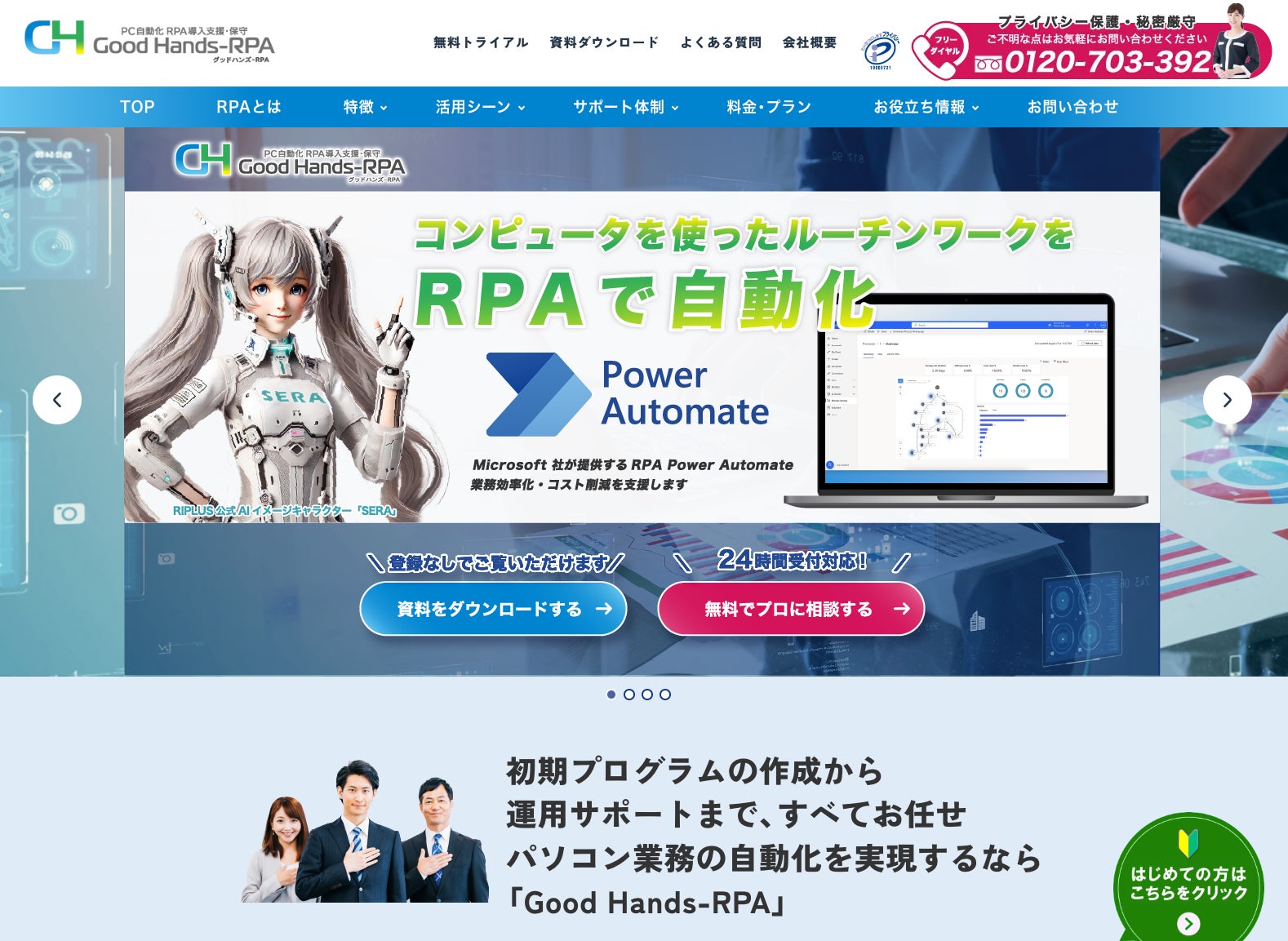
Task: Select the fourth carousel dot
Action: point(665,695)
